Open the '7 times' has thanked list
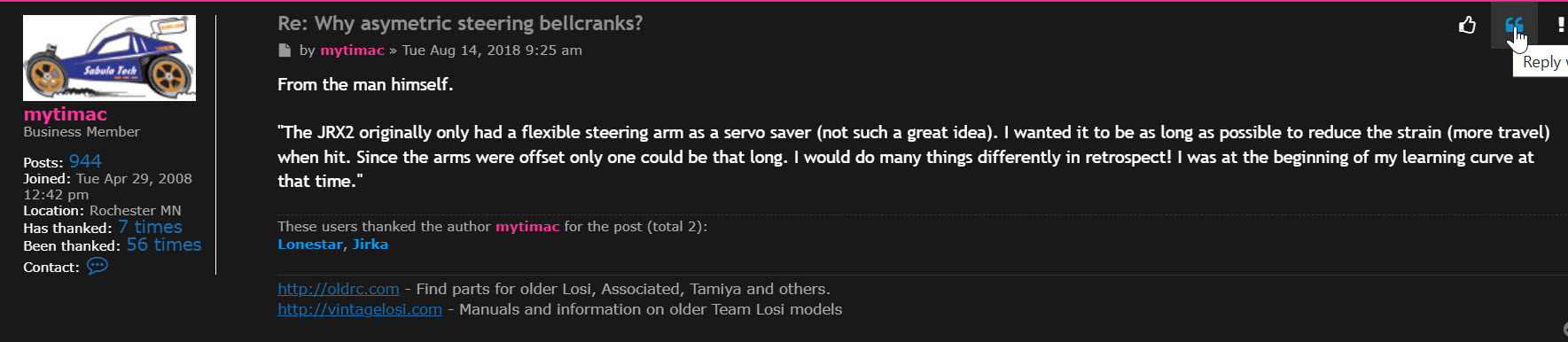1568x342 pixels. 150,227
